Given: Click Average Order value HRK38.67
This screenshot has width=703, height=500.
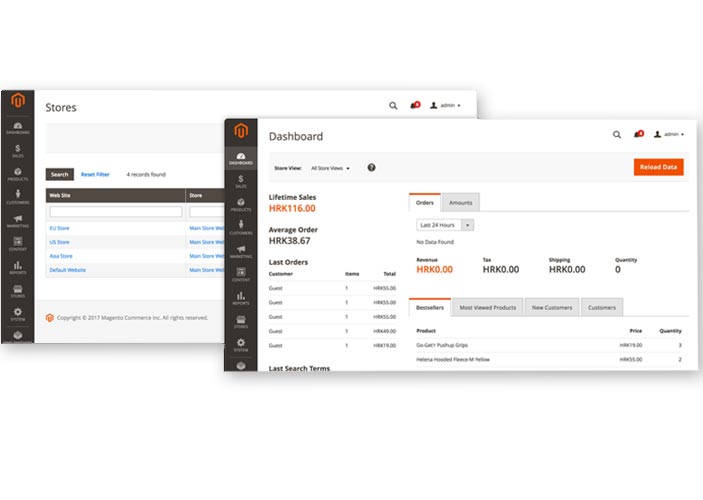Looking at the screenshot, I should coord(289,241).
